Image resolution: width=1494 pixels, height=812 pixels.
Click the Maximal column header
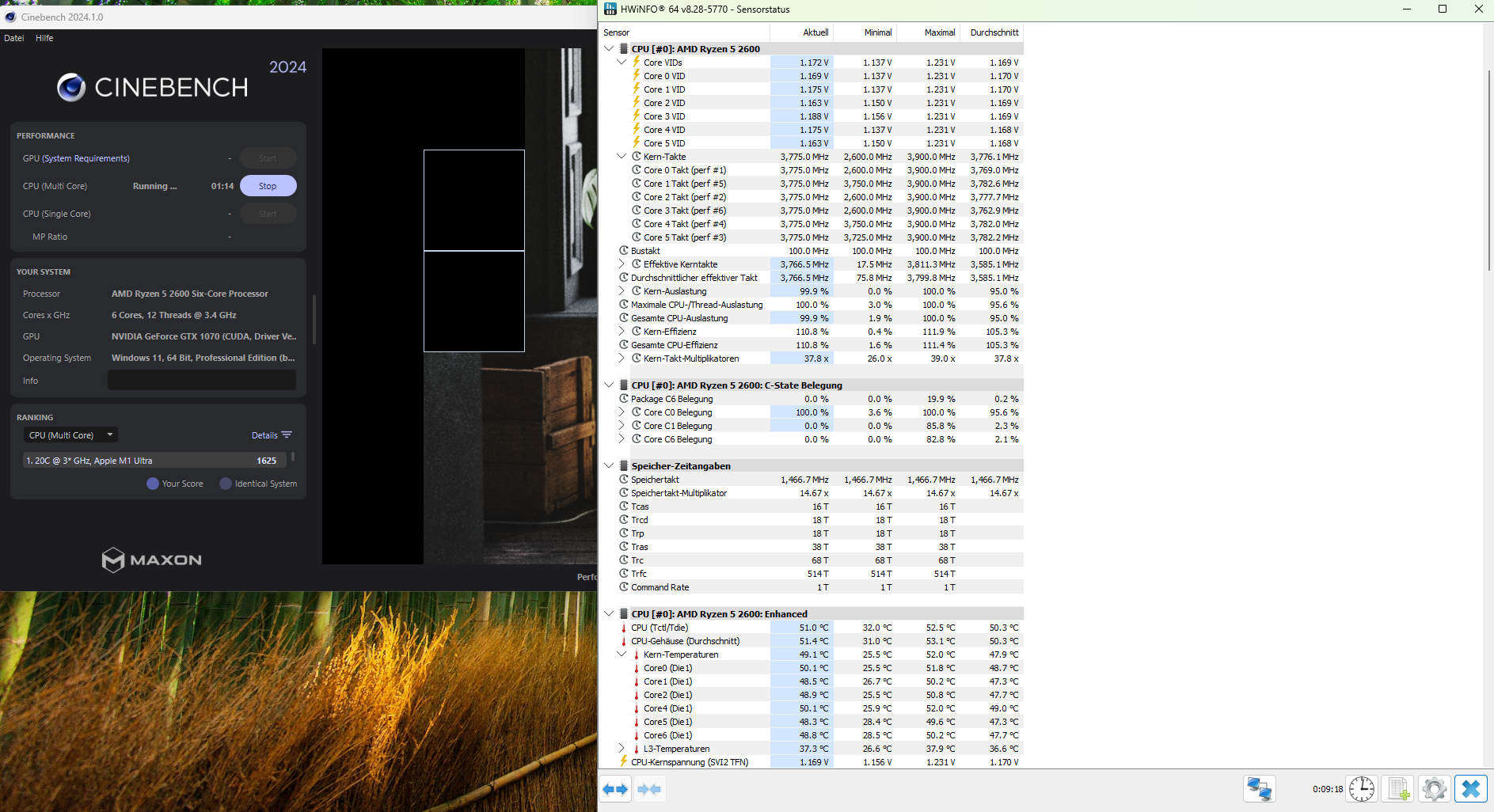tap(928, 32)
